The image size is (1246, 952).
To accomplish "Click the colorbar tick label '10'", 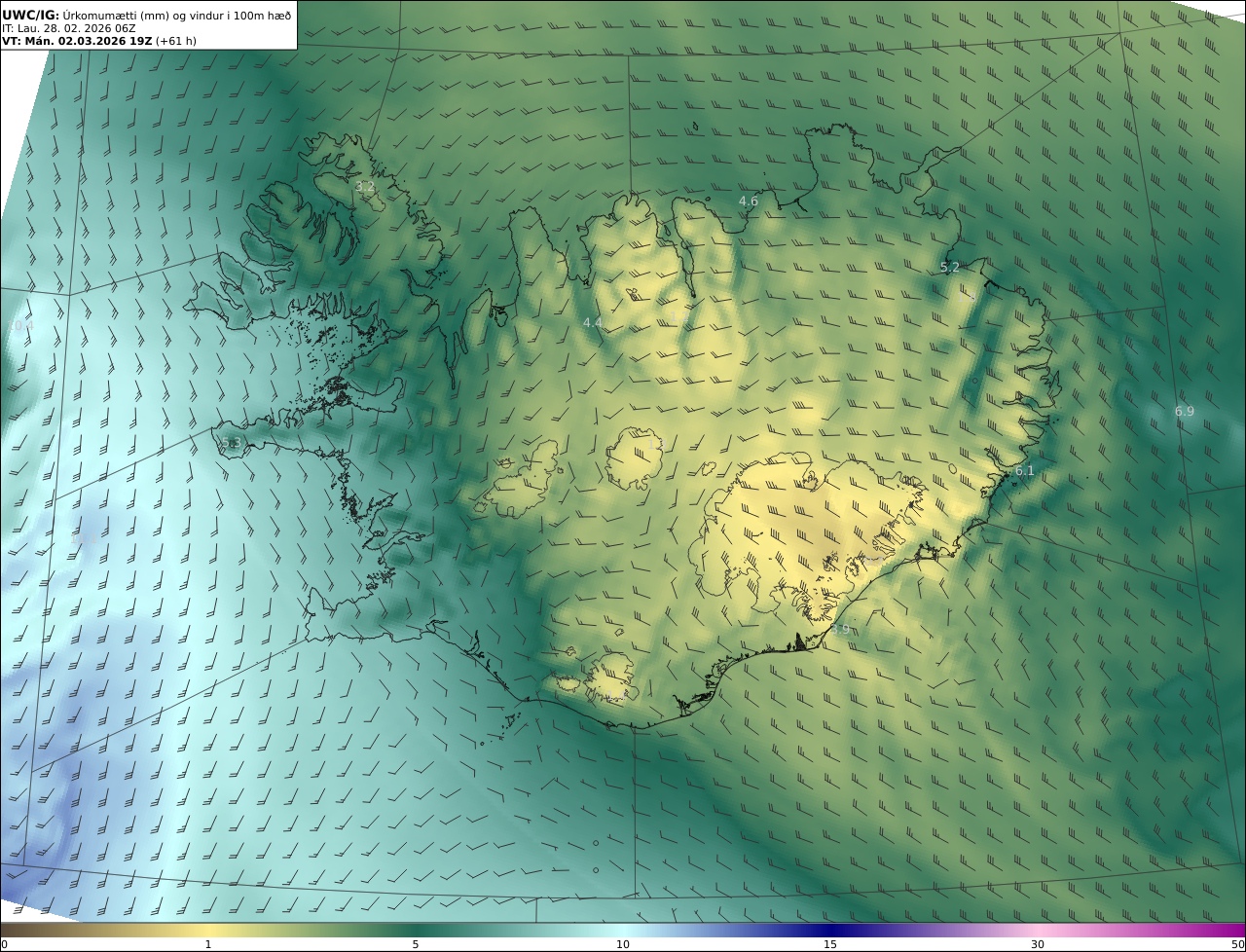I will click(623, 944).
